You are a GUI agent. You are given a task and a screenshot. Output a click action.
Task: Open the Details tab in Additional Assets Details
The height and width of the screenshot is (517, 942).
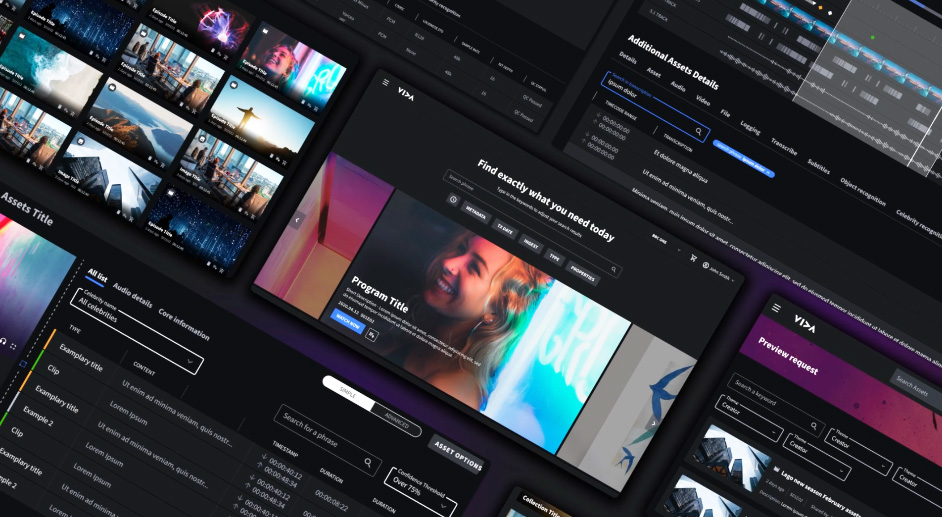(628, 58)
